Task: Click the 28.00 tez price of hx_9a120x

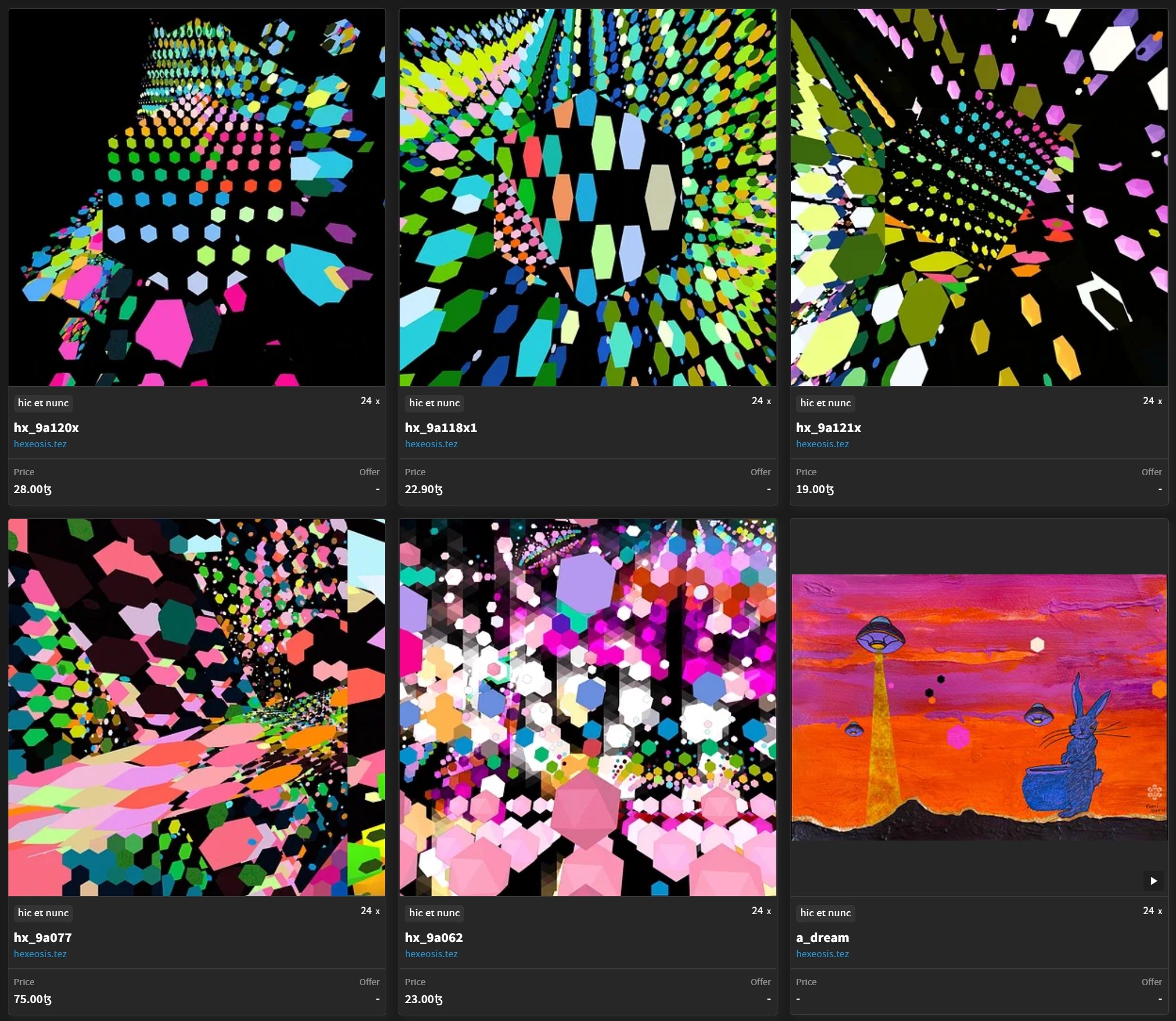Action: pyautogui.click(x=33, y=489)
